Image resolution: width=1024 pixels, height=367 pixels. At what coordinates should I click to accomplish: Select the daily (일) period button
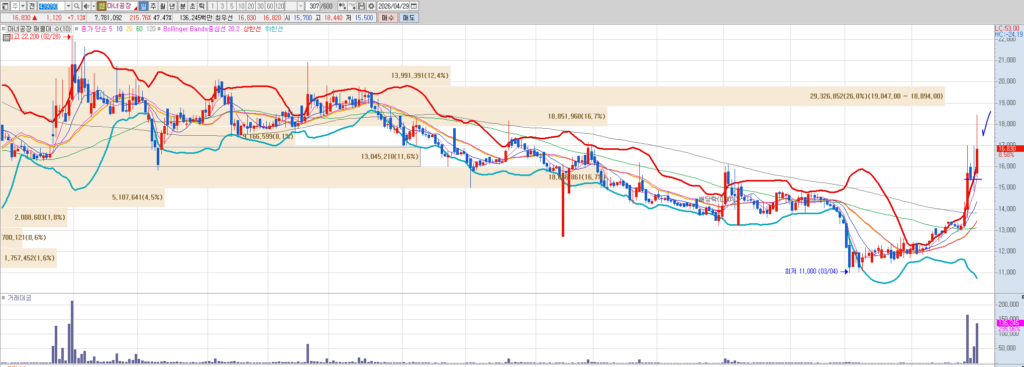click(143, 6)
